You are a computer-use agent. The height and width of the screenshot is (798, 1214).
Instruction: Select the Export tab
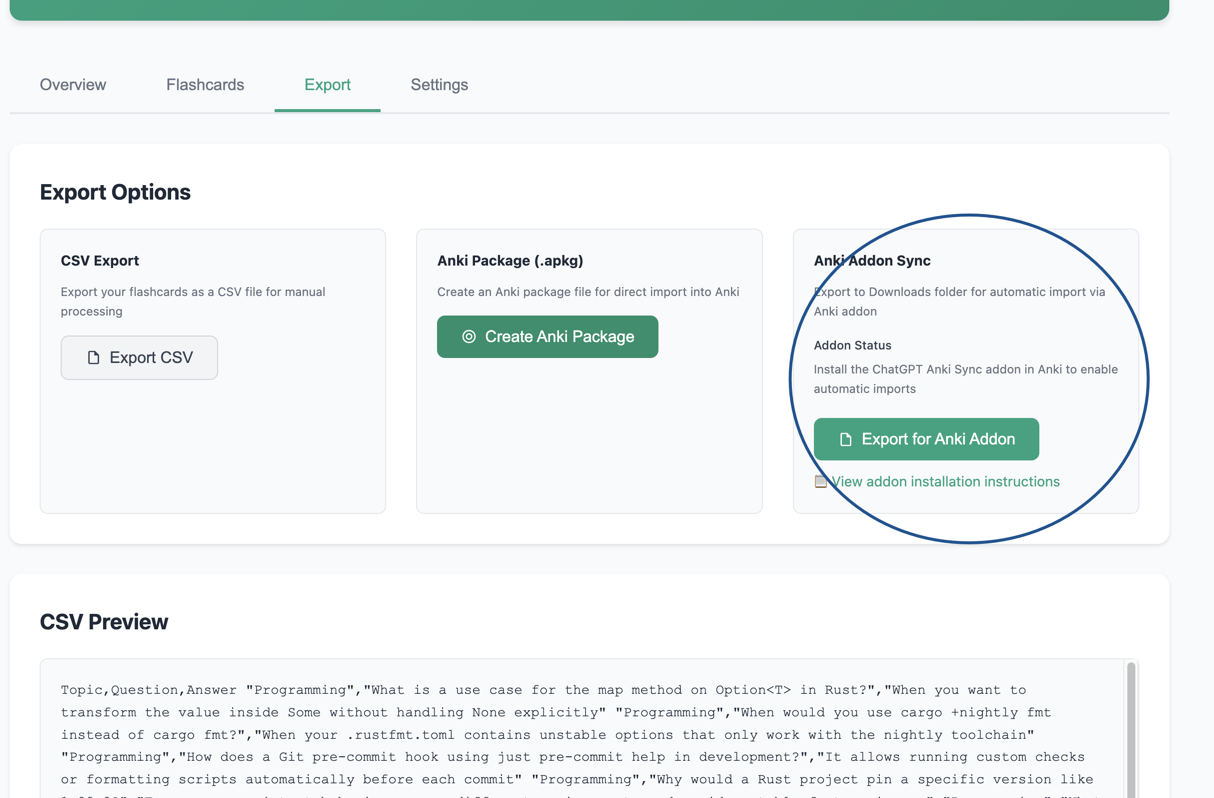point(327,85)
